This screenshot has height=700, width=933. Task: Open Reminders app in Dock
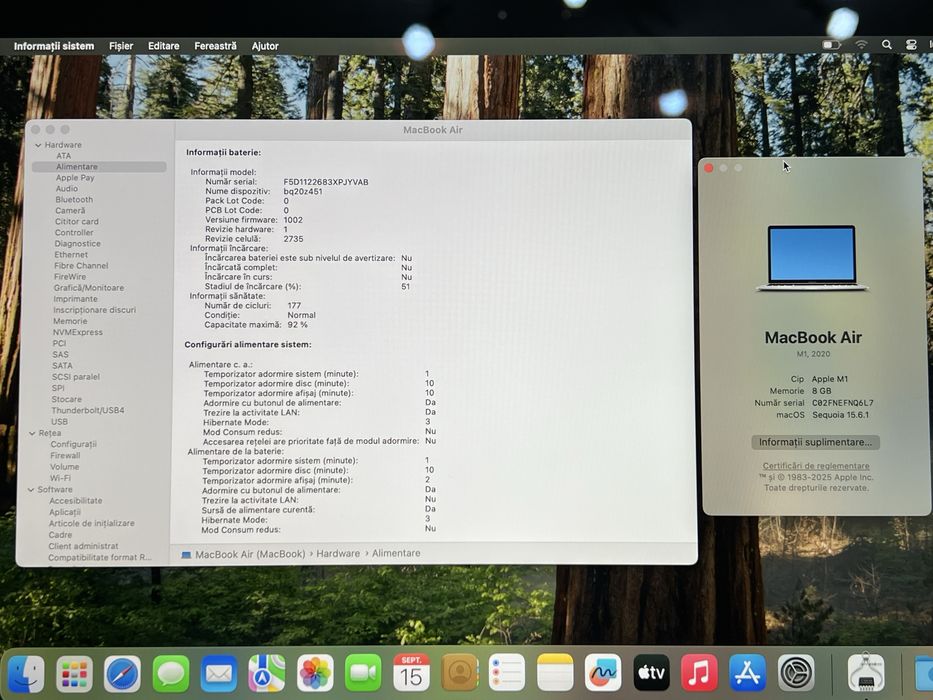coord(507,673)
